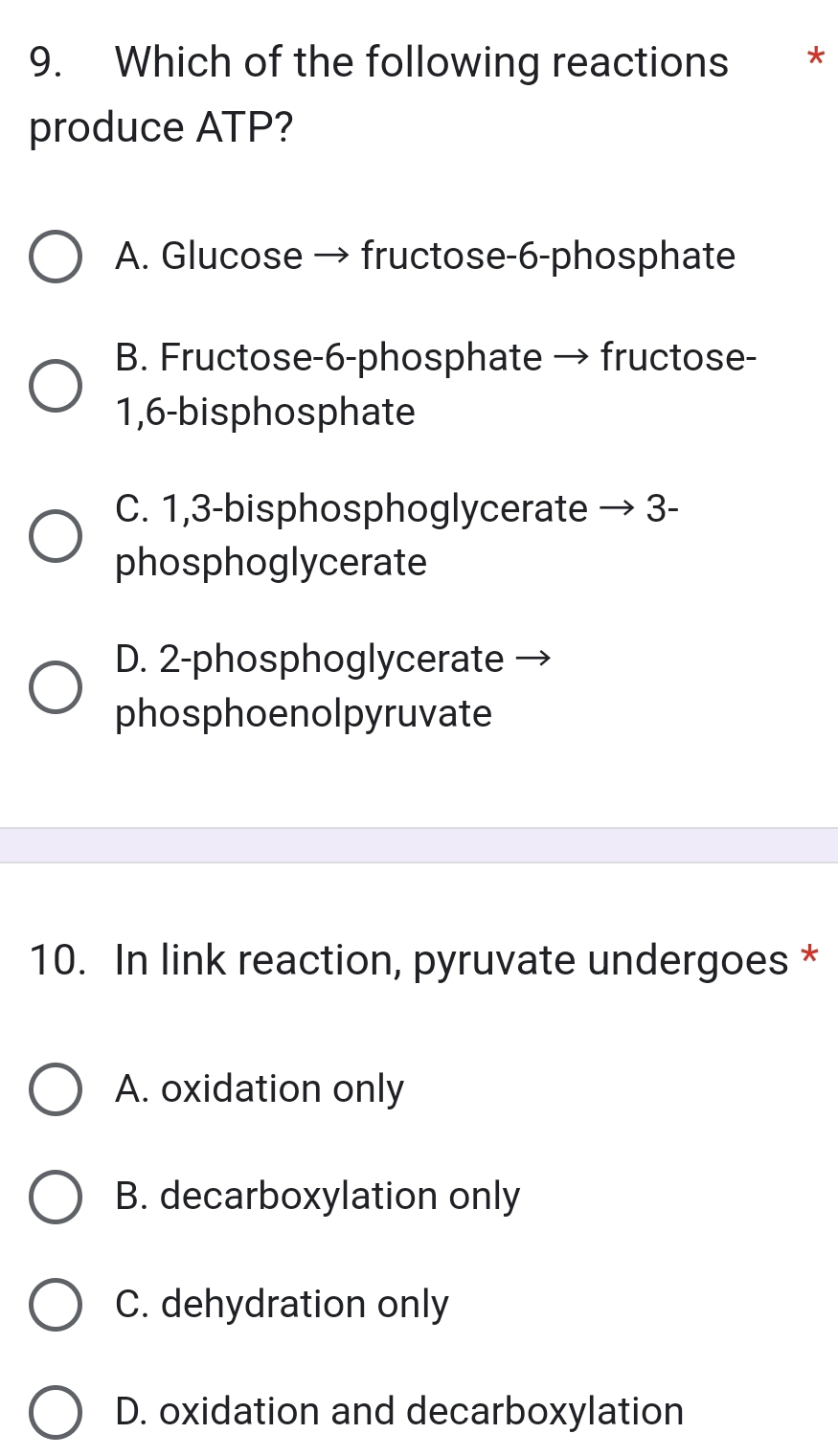The width and height of the screenshot is (838, 1456).
Task: Click the question 10 heading text
Action: point(412,959)
